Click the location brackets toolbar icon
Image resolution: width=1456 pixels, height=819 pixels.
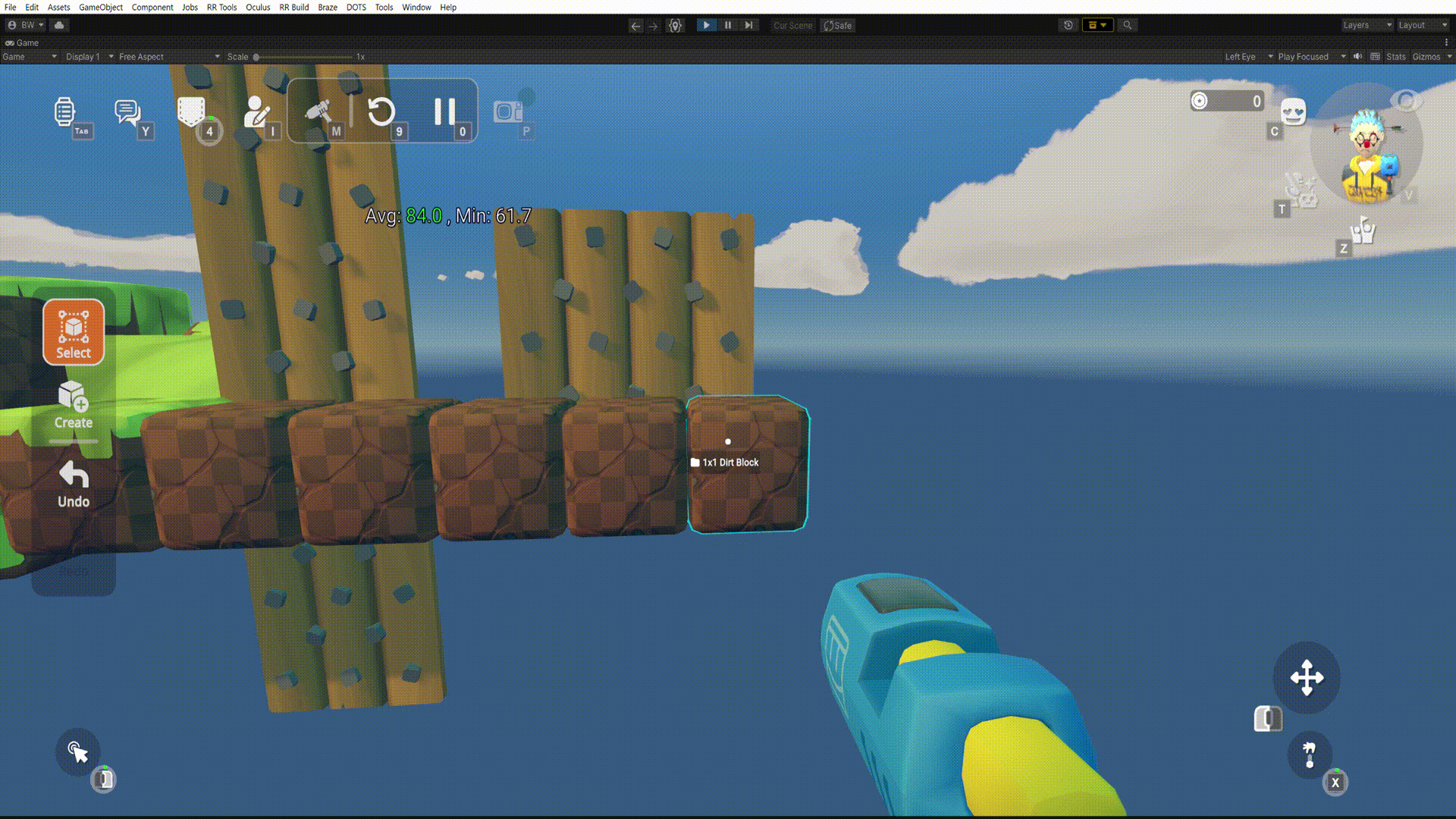675,26
